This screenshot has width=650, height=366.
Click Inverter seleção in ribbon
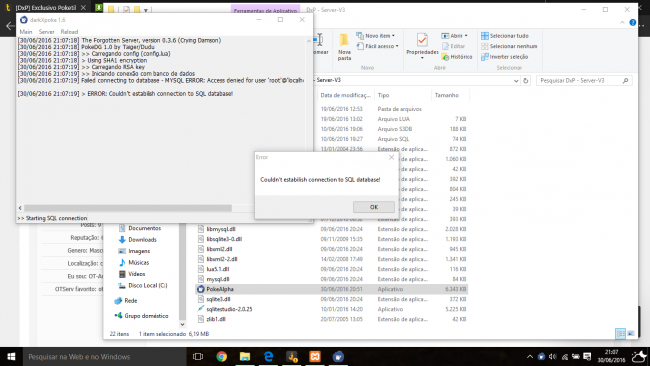click(504, 57)
